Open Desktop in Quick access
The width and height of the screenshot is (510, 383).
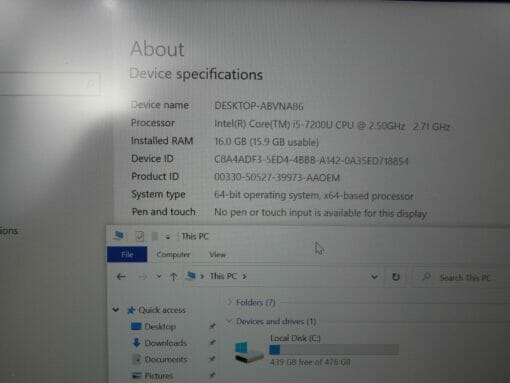160,326
